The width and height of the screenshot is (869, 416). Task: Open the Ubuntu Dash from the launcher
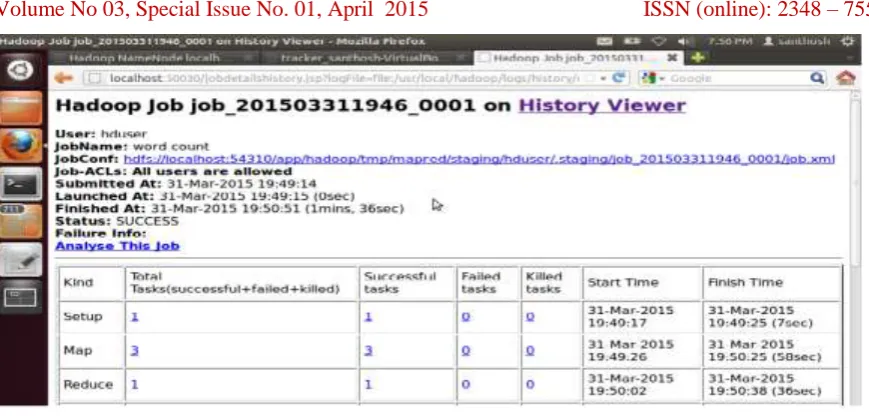tap(21, 70)
